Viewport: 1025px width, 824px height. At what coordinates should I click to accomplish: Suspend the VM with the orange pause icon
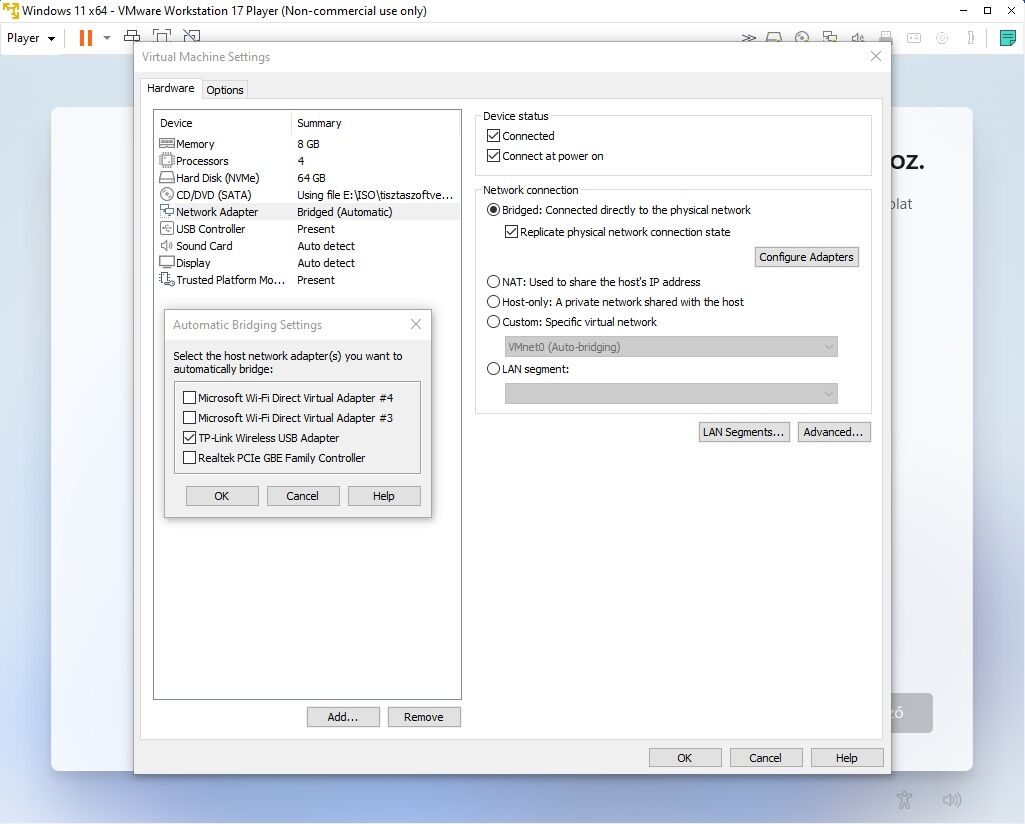[x=86, y=38]
